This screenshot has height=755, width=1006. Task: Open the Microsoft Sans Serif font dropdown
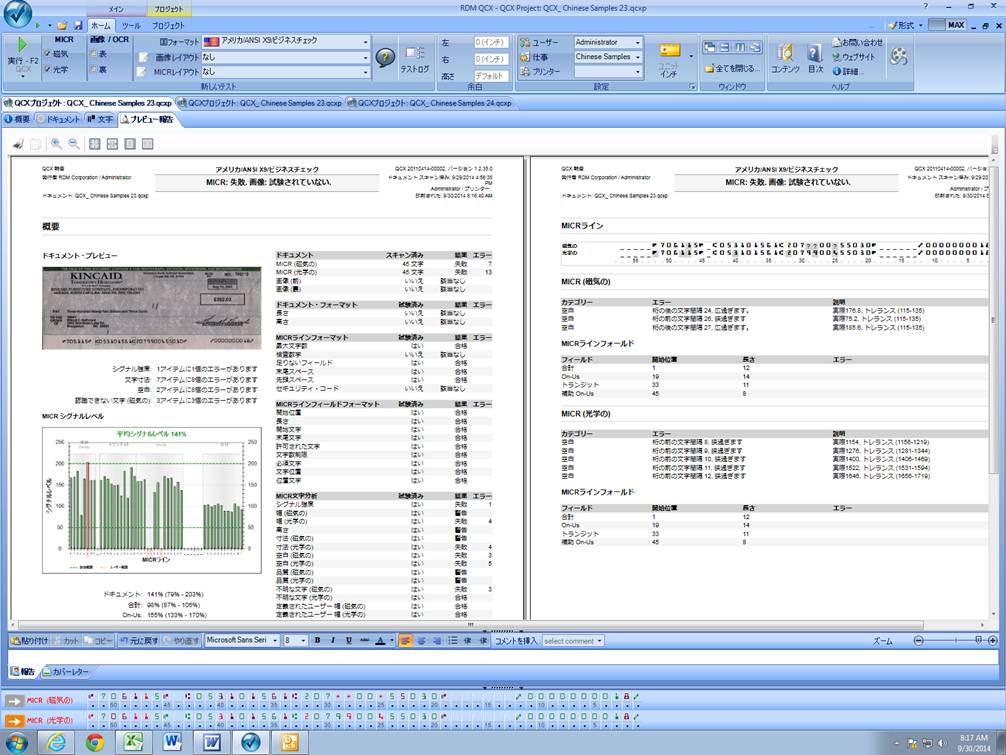tap(275, 640)
